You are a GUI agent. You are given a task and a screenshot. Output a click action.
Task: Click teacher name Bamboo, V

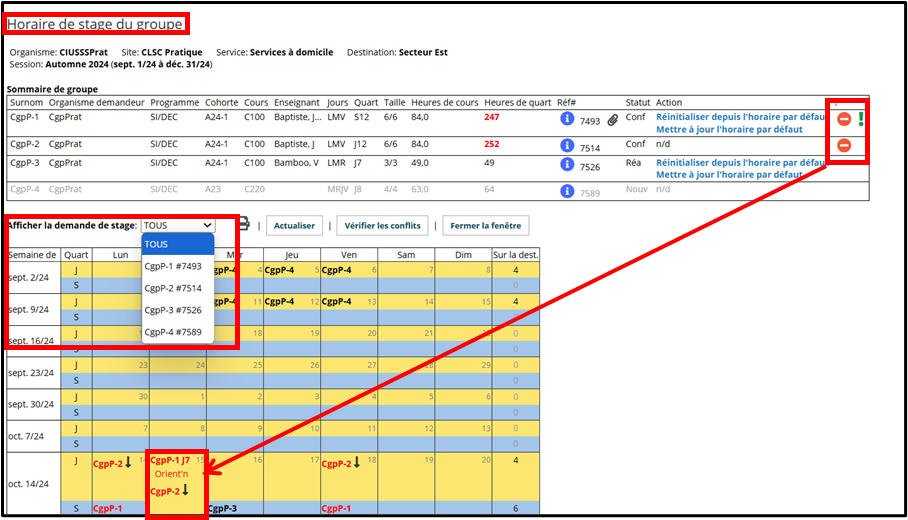296,163
